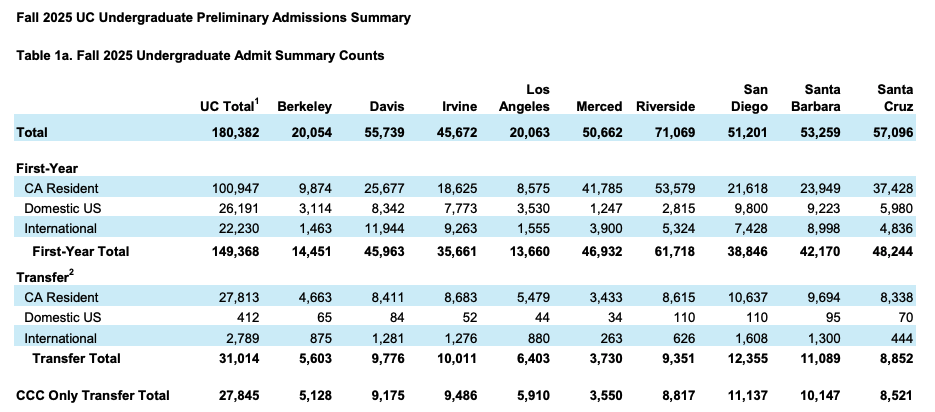The width and height of the screenshot is (935, 412).
Task: Click the Transfer Total value 31,014
Action: click(x=239, y=358)
